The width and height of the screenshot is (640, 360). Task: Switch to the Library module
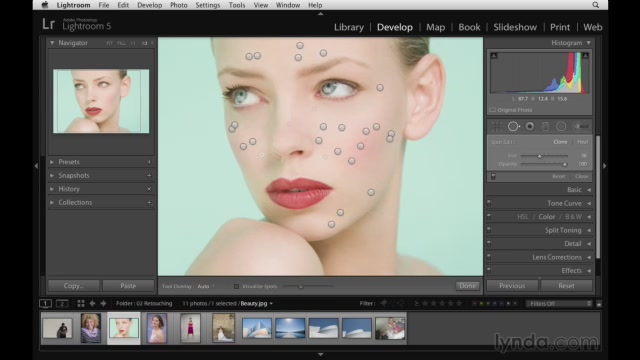[x=349, y=27]
